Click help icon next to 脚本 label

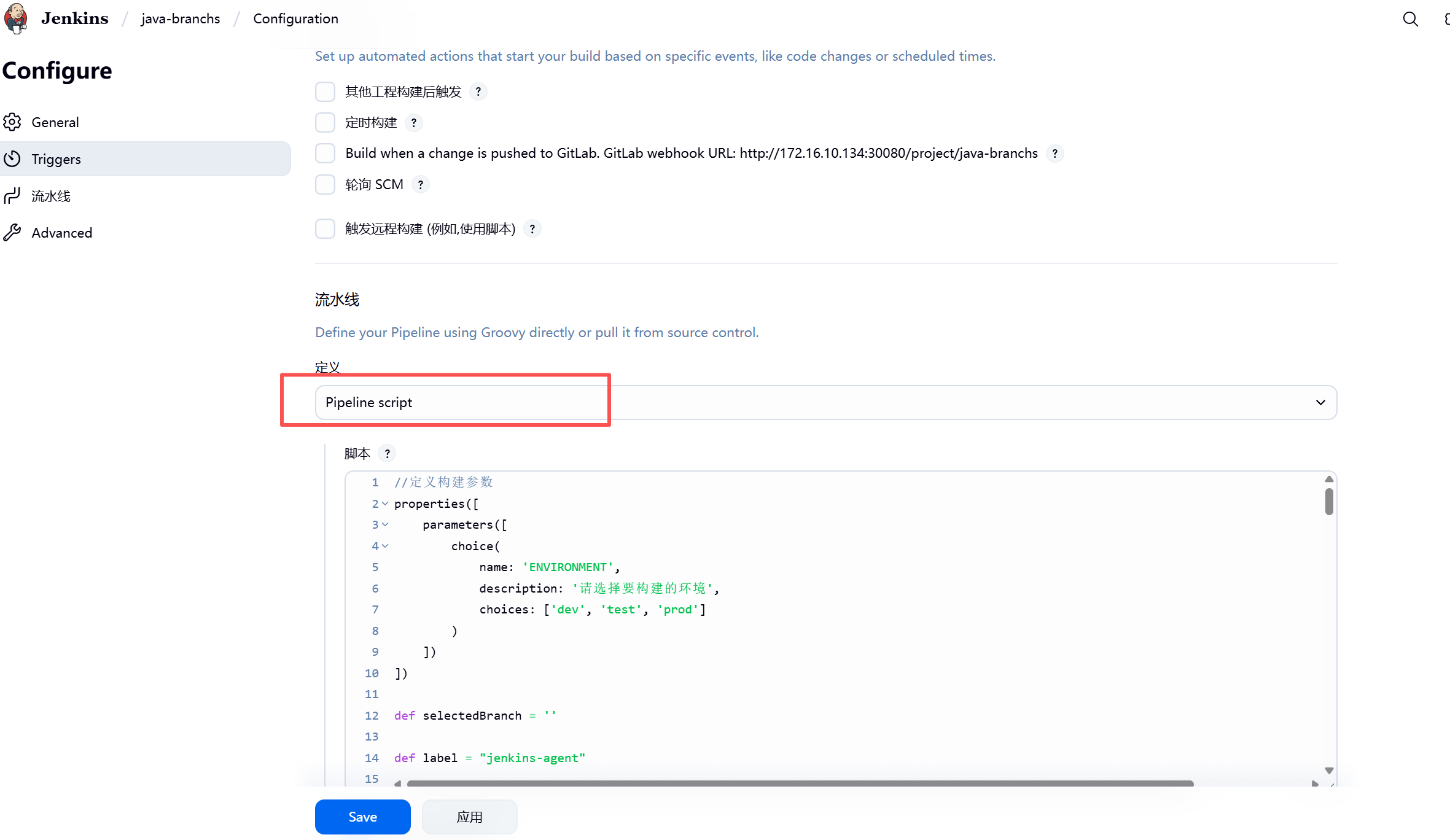(x=387, y=454)
